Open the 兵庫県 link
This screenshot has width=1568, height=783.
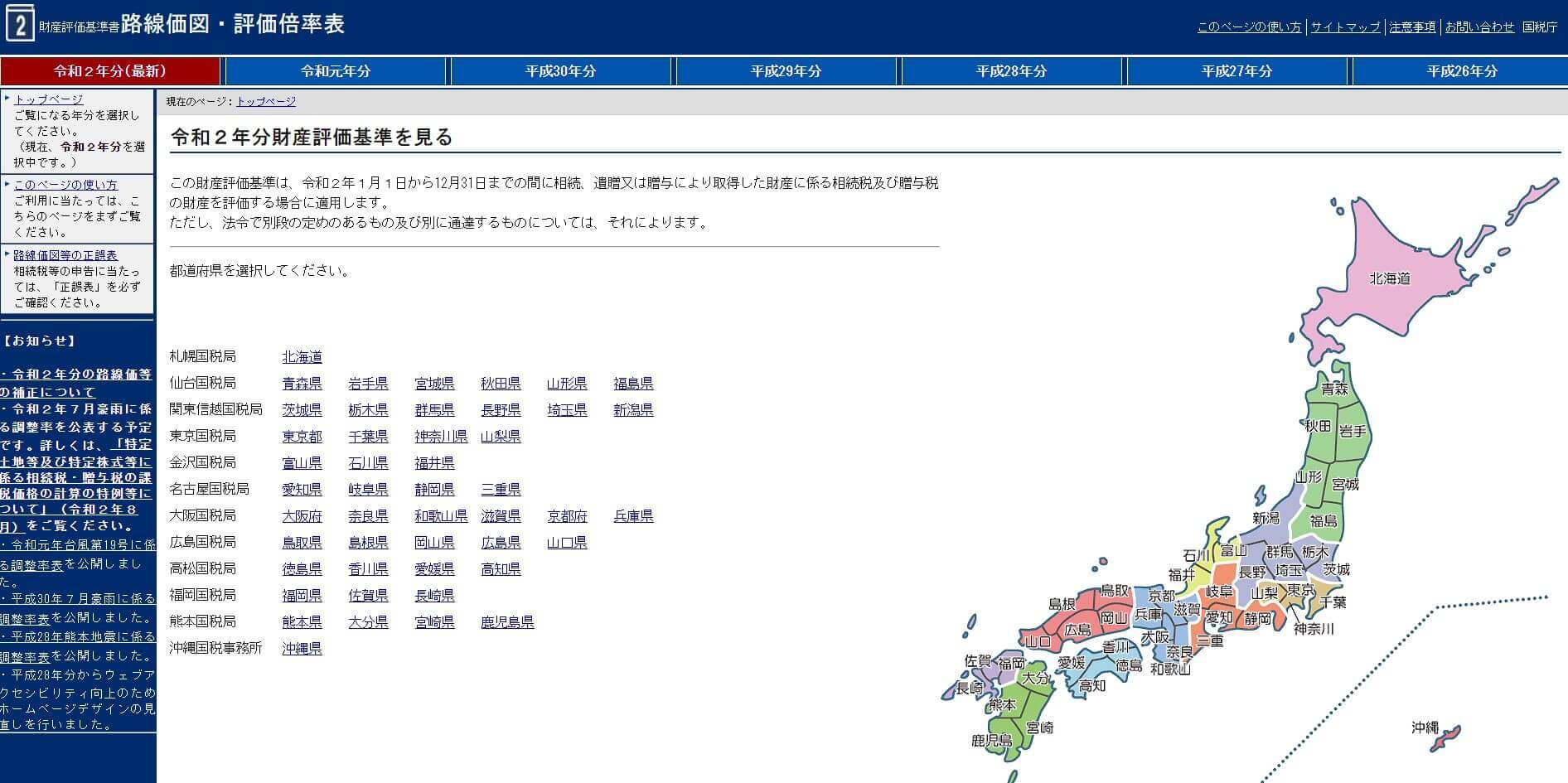pyautogui.click(x=633, y=516)
